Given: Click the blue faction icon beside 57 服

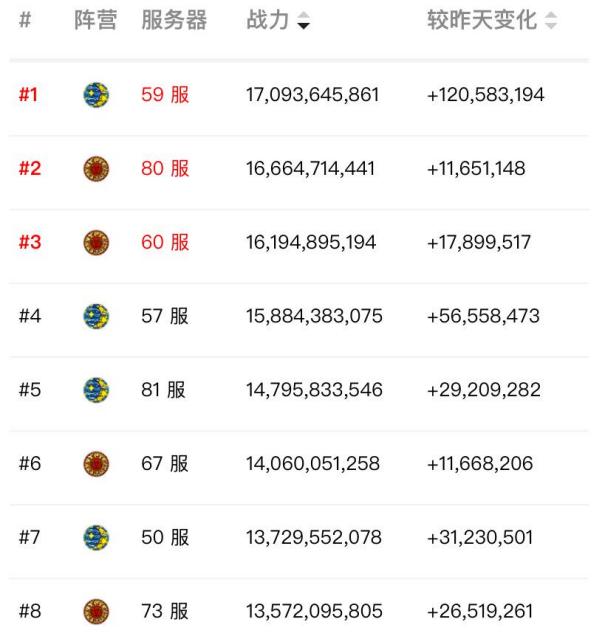Looking at the screenshot, I should pos(97,316).
